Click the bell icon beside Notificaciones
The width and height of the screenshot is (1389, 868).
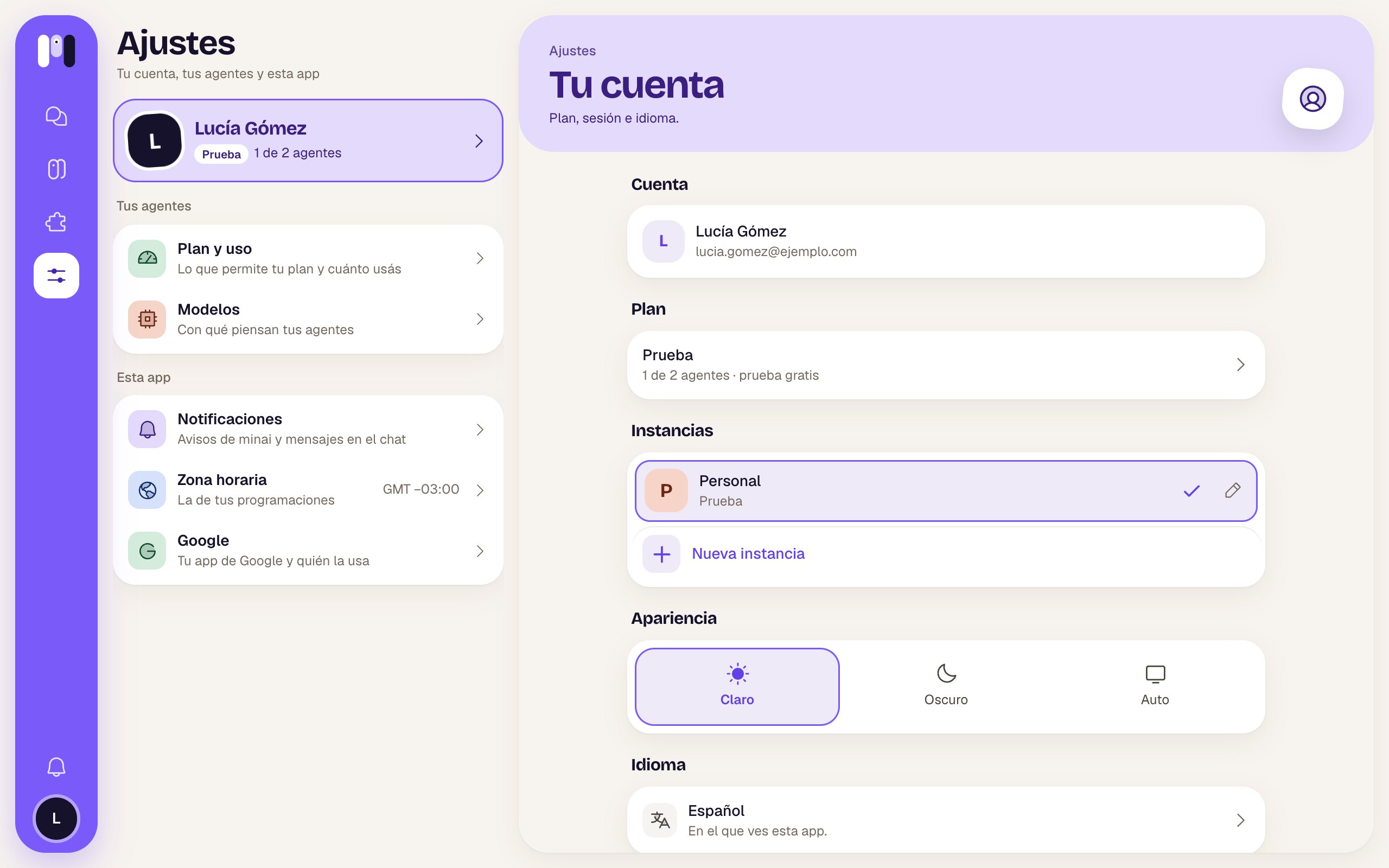pyautogui.click(x=147, y=429)
